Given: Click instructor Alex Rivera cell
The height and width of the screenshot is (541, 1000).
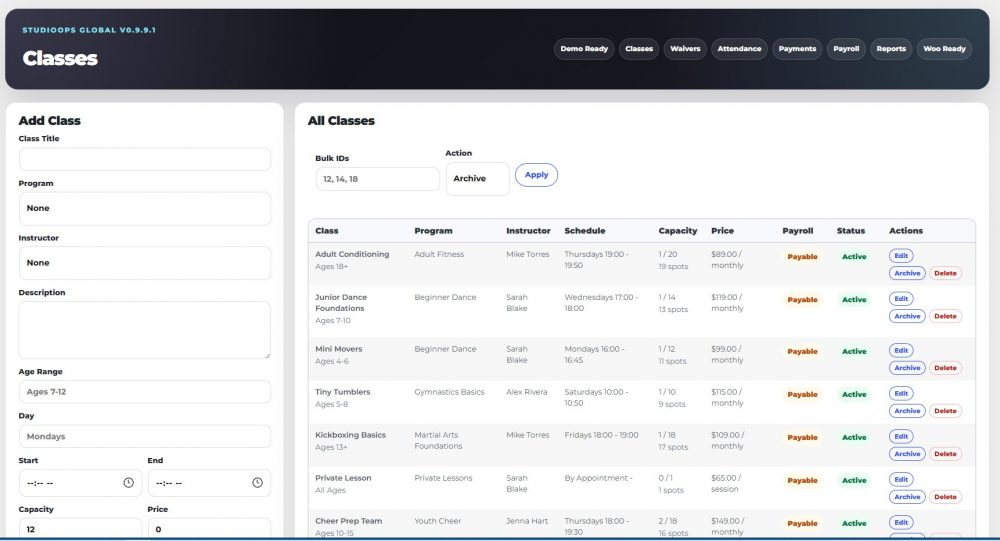Looking at the screenshot, I should [x=527, y=392].
